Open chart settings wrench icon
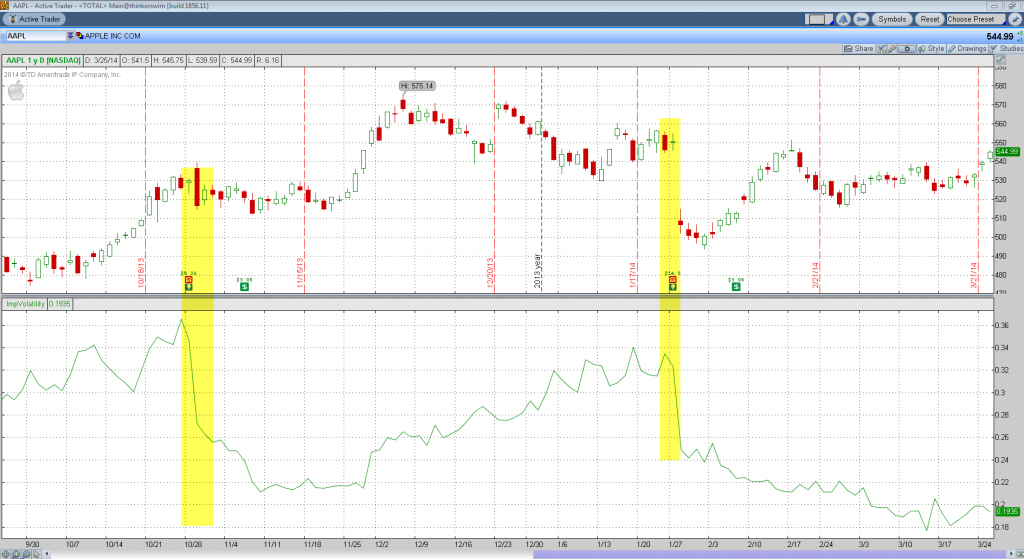This screenshot has height=559, width=1024. click(x=891, y=48)
